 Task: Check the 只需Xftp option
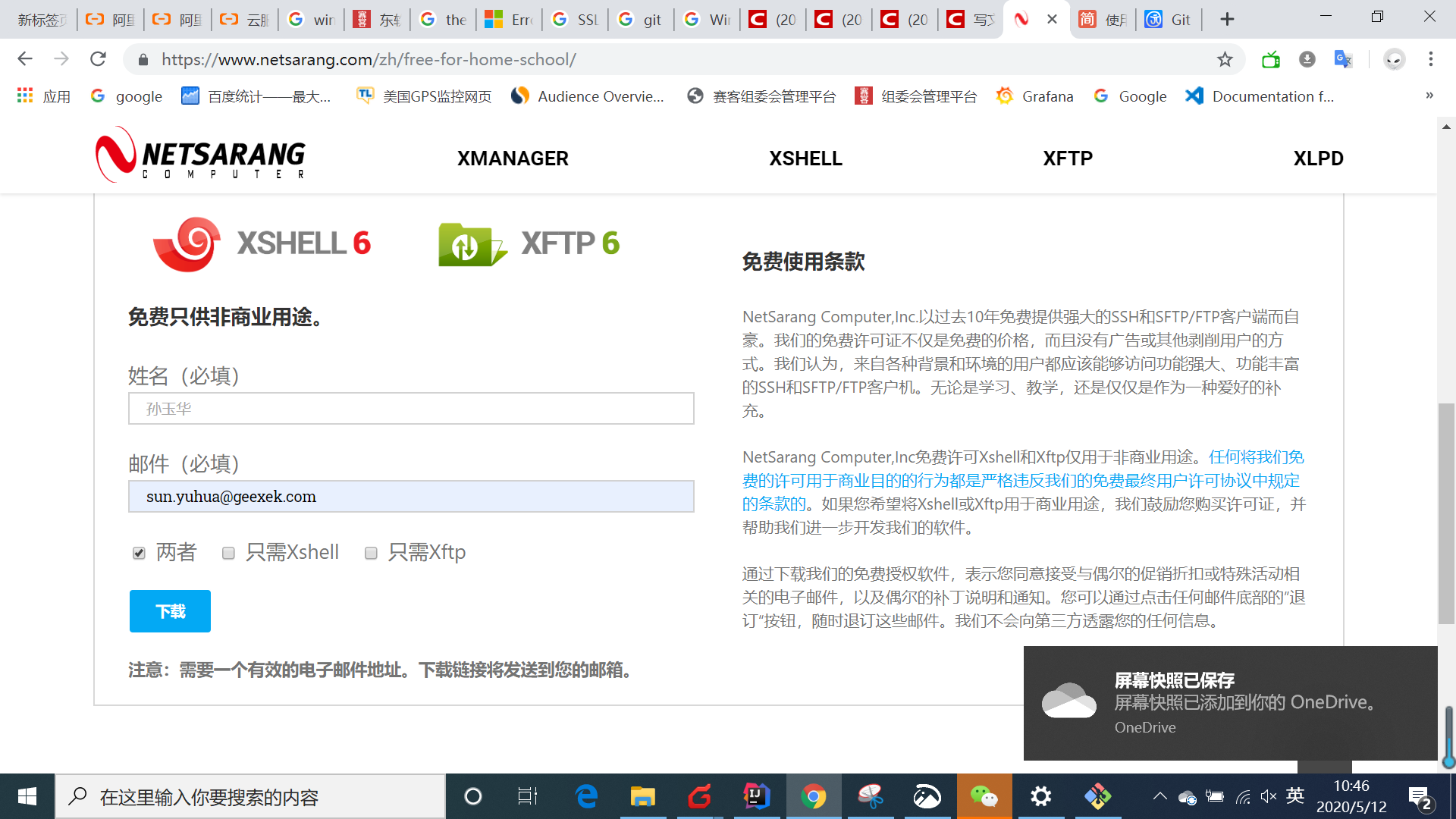(371, 554)
